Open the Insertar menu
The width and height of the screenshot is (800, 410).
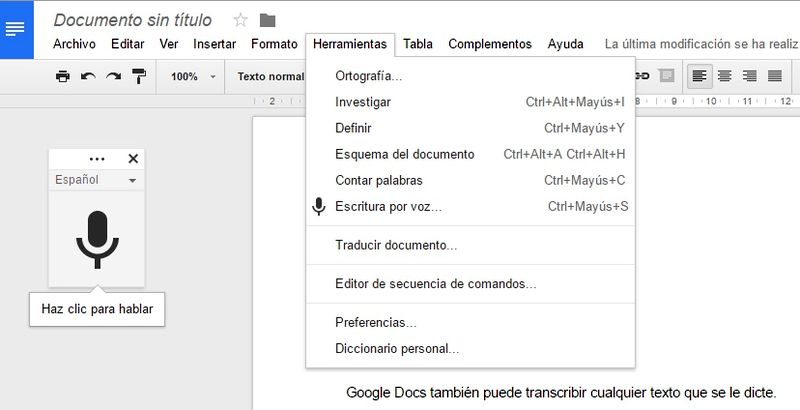tap(214, 44)
